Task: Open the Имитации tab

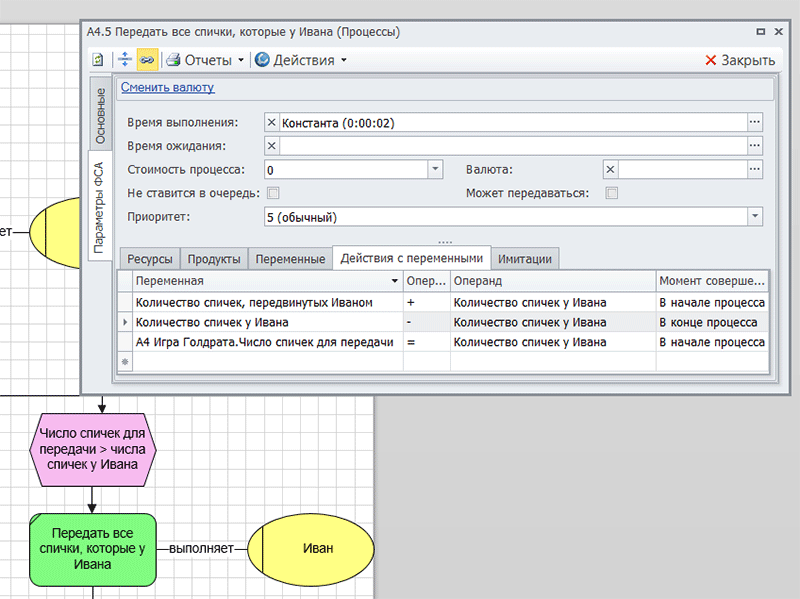Action: click(x=525, y=259)
